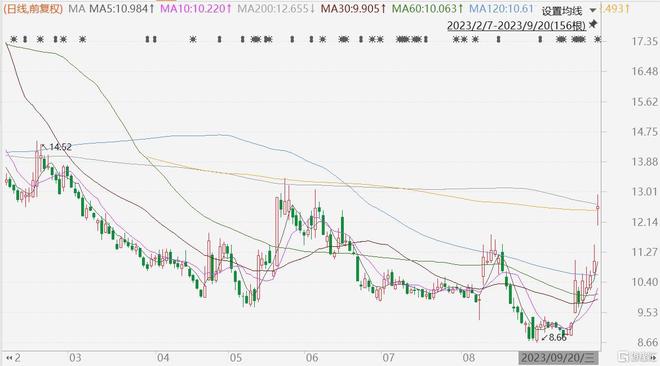The height and width of the screenshot is (366, 660).
Task: Click the (日线,前复权) period label
Action: pyautogui.click(x=33, y=8)
